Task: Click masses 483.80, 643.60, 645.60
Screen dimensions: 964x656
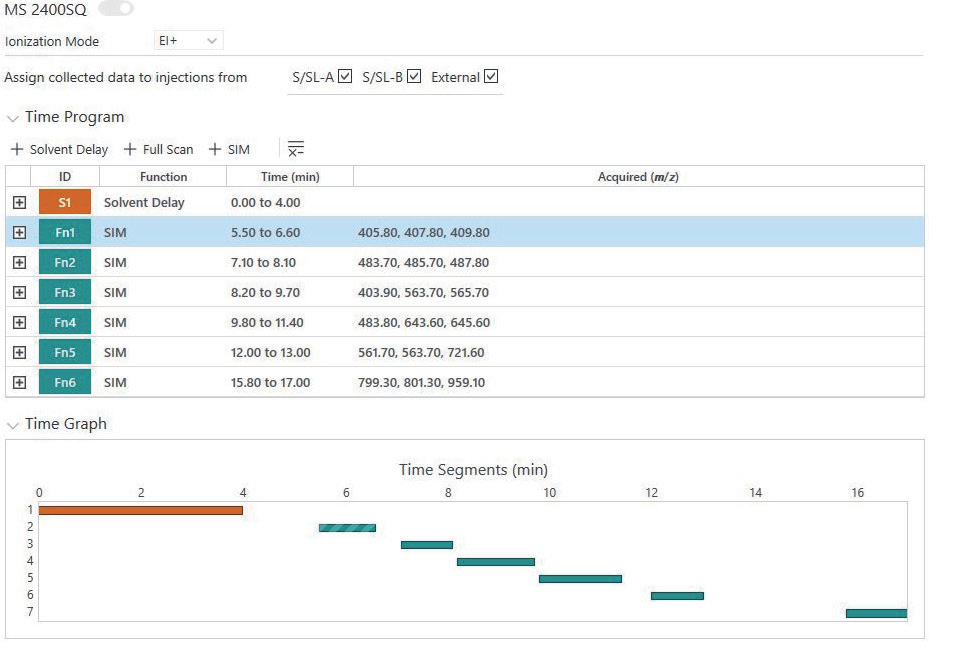Action: tap(424, 323)
